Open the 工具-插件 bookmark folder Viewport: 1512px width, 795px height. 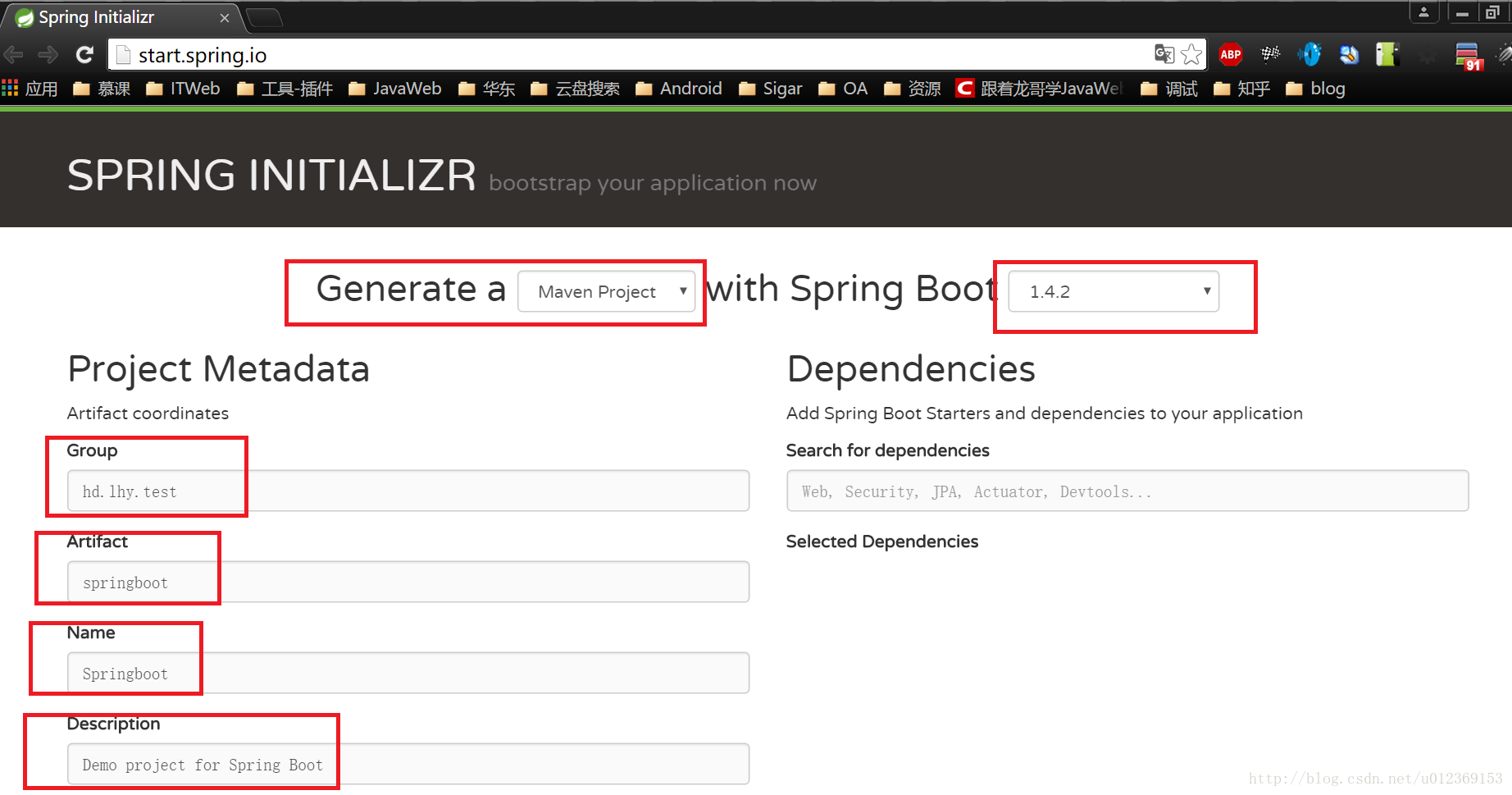point(285,89)
